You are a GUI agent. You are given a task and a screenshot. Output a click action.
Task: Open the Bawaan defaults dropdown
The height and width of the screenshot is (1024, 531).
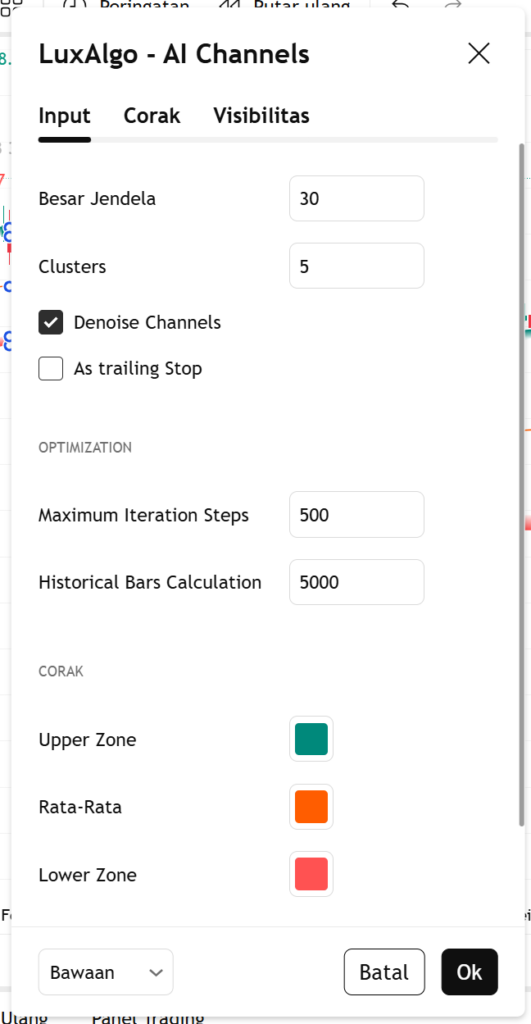tap(106, 972)
